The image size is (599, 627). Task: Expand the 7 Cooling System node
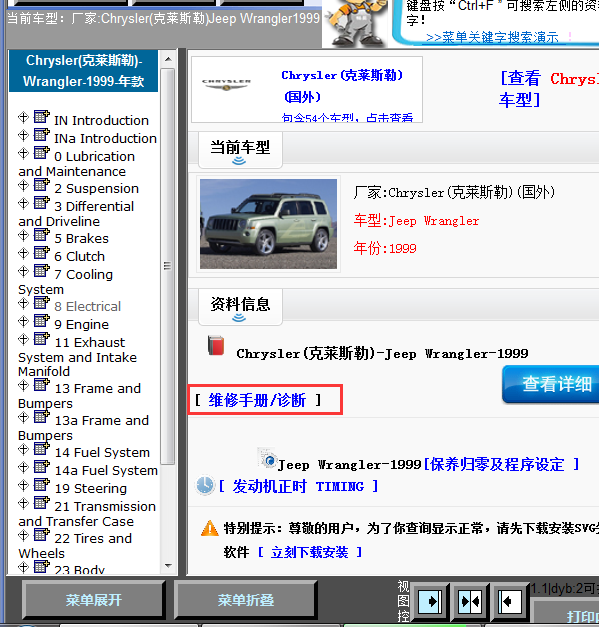[23, 272]
